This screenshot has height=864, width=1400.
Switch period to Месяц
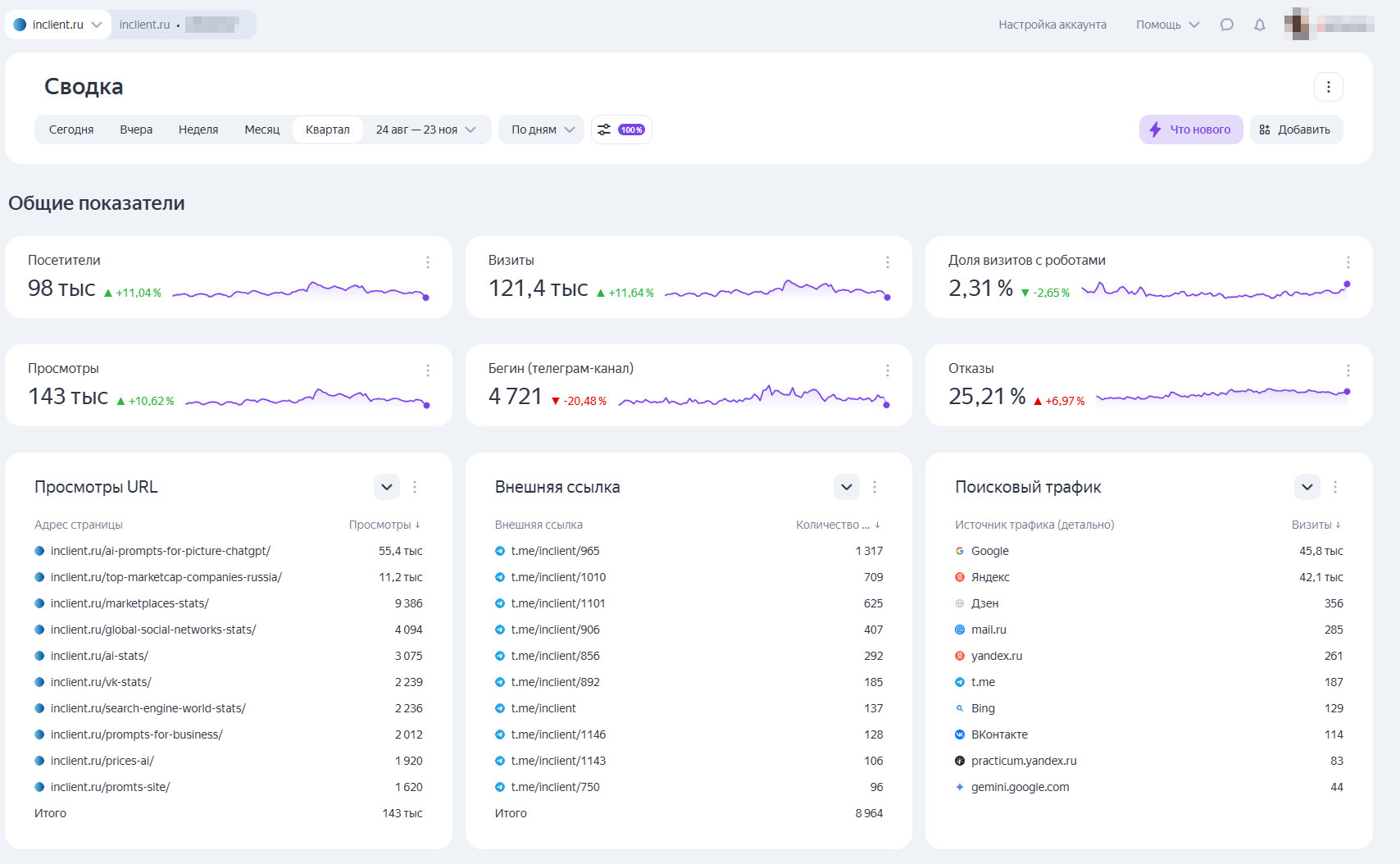click(x=261, y=130)
